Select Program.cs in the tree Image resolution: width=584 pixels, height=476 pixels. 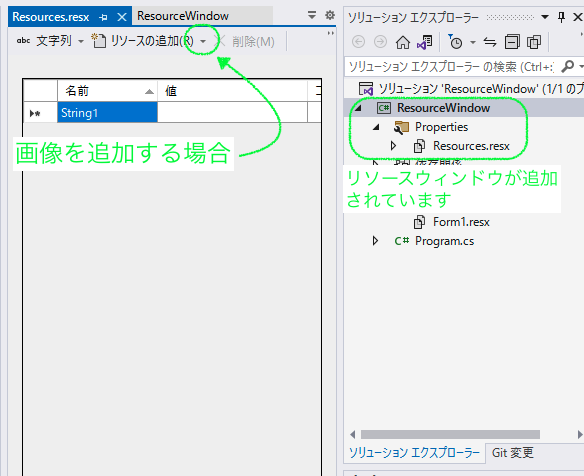click(444, 241)
